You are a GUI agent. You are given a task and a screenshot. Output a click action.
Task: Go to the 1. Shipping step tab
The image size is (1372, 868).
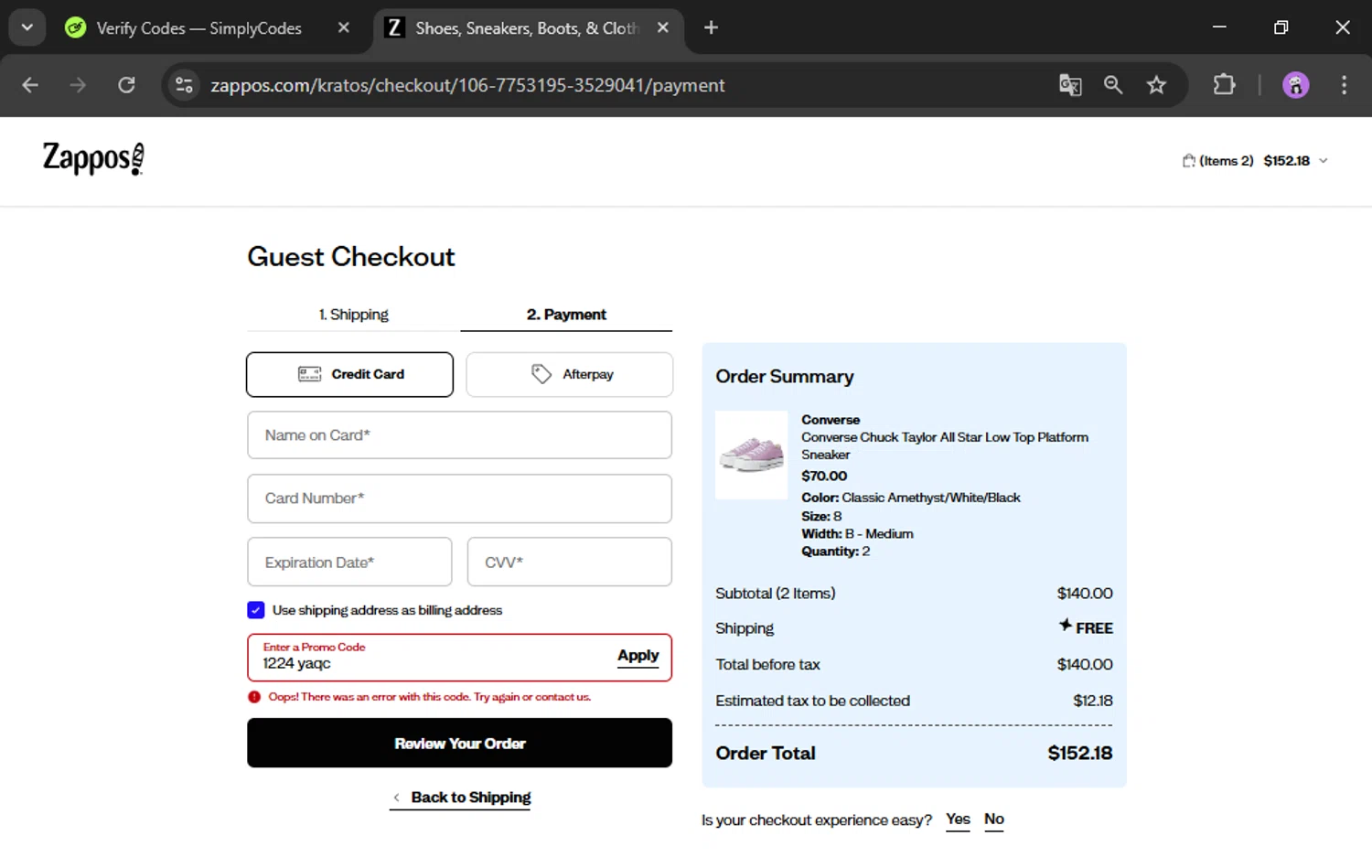[353, 315]
